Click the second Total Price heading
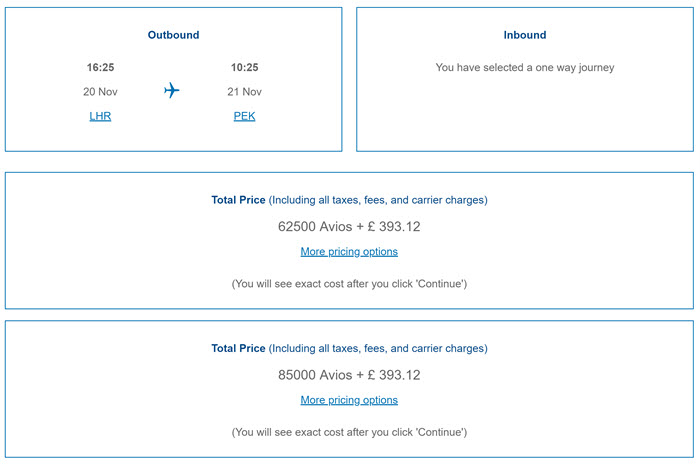Screen dimensions: 700x465 point(350,348)
